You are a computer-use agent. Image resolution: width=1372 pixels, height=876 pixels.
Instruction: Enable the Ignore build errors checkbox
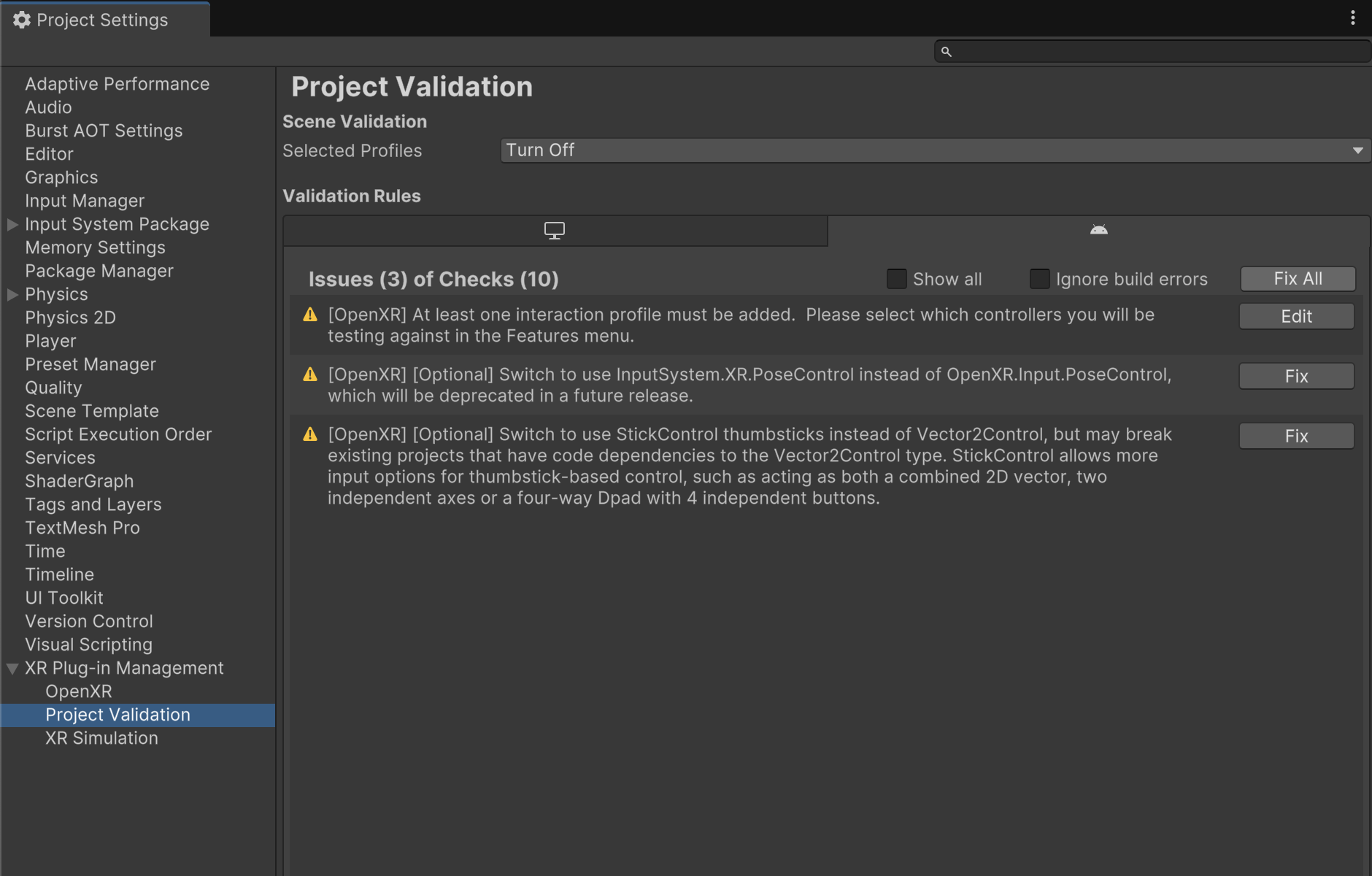(1039, 279)
